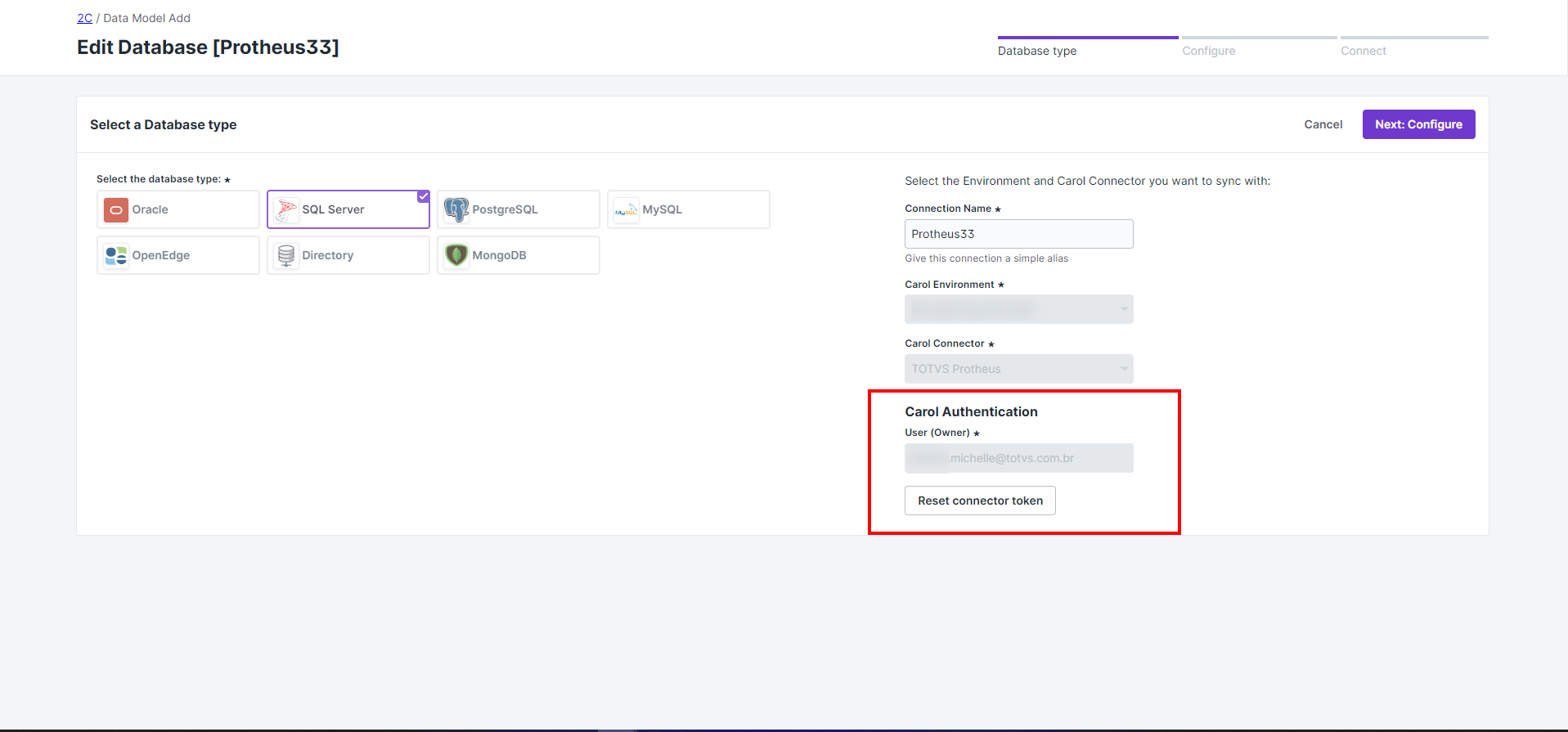Viewport: 1568px width, 732px height.
Task: Click the Oracle database icon
Action: pyautogui.click(x=116, y=210)
